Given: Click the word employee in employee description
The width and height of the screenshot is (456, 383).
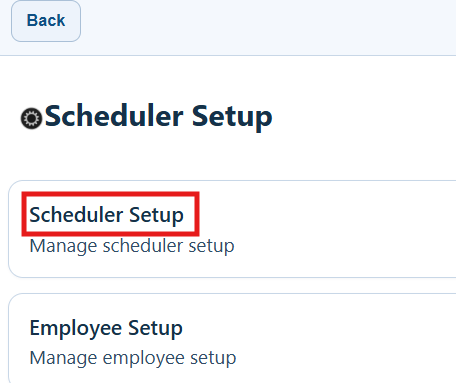Looking at the screenshot, I should coord(143,359).
